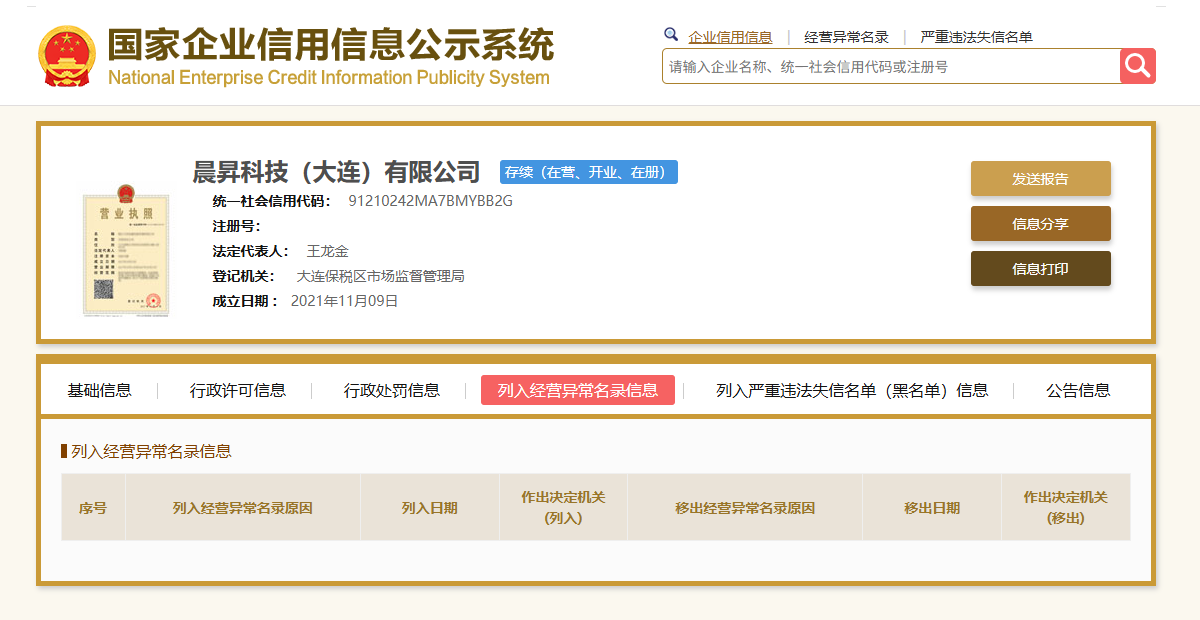
Task: Click the 作出决定机关(列入) column header
Action: [563, 508]
